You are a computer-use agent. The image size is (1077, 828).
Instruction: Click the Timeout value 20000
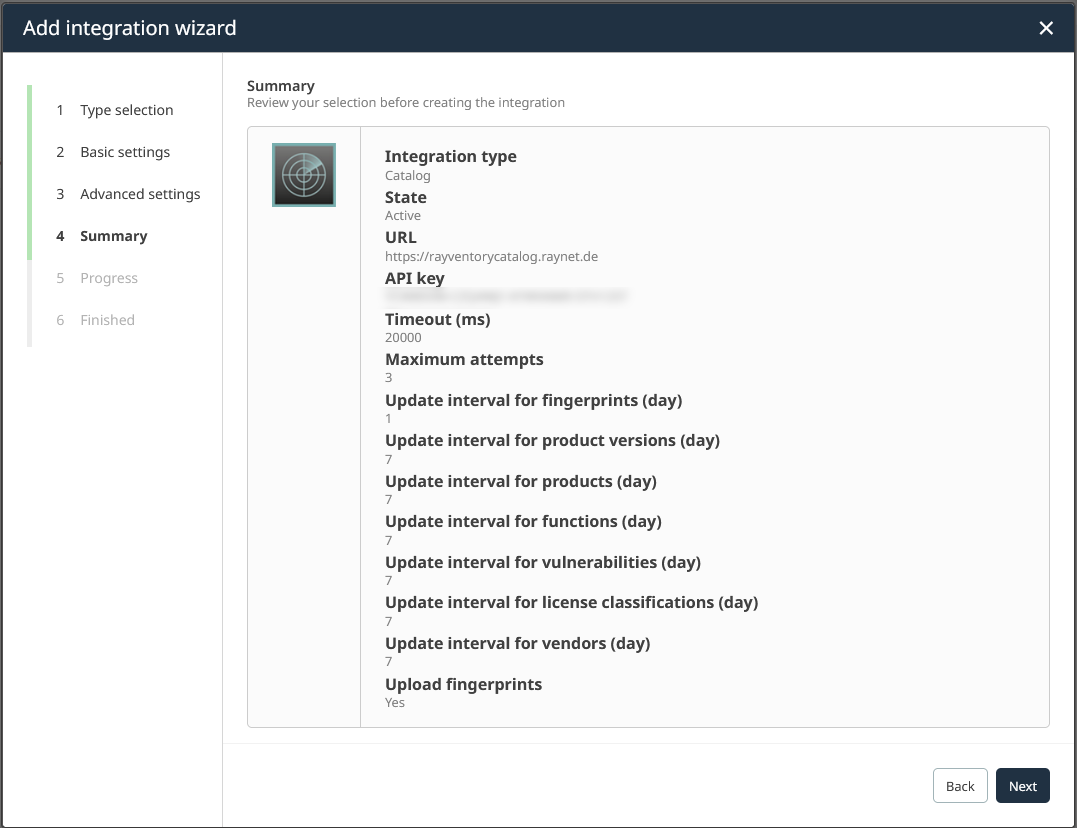tap(403, 338)
